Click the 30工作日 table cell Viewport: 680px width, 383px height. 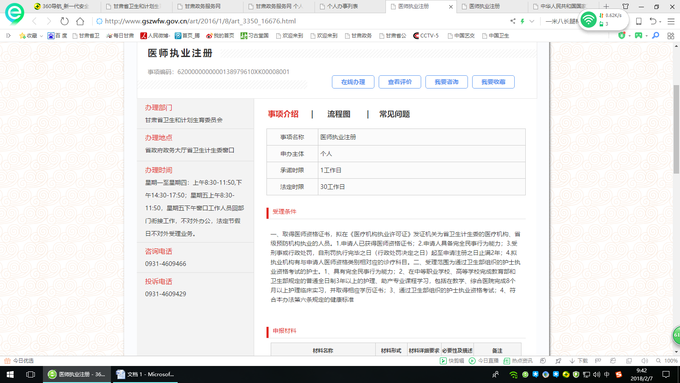tap(422, 187)
